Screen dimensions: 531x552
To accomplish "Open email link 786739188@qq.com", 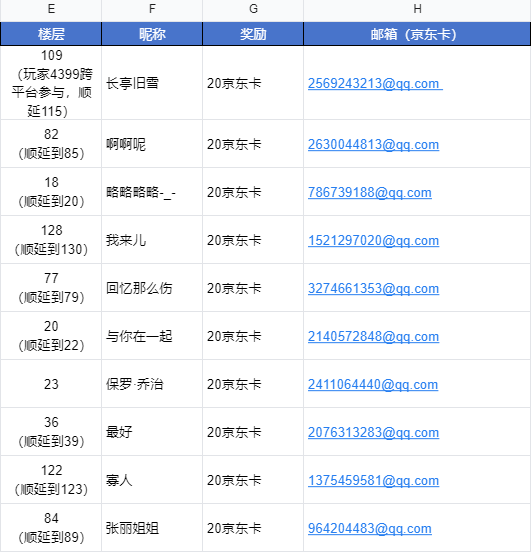I will [370, 192].
